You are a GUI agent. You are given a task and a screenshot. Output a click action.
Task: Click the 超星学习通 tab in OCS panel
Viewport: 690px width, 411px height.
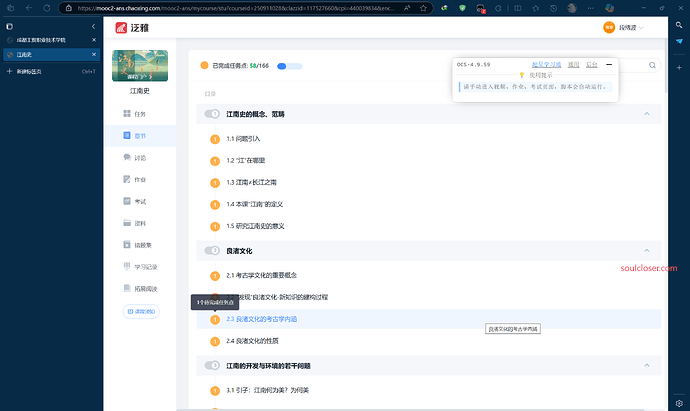[546, 65]
